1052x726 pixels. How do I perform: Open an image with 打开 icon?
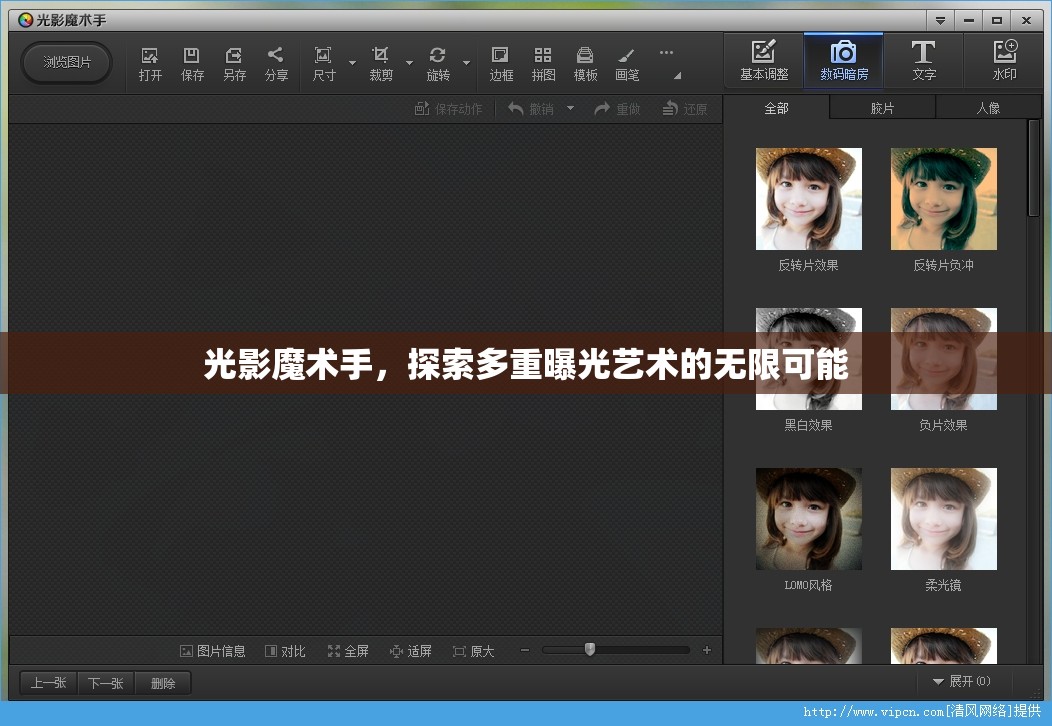pyautogui.click(x=150, y=64)
